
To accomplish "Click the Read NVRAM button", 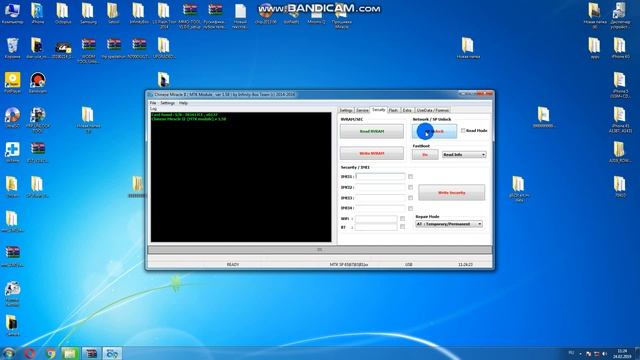I will pyautogui.click(x=372, y=131).
